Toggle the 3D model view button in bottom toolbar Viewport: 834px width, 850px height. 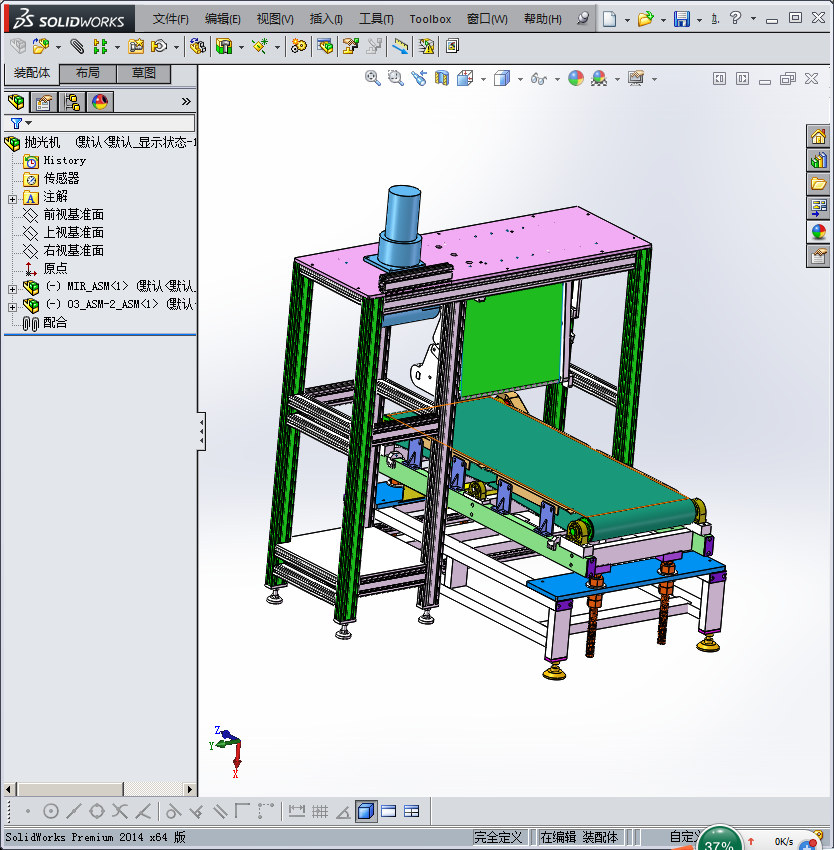point(366,812)
